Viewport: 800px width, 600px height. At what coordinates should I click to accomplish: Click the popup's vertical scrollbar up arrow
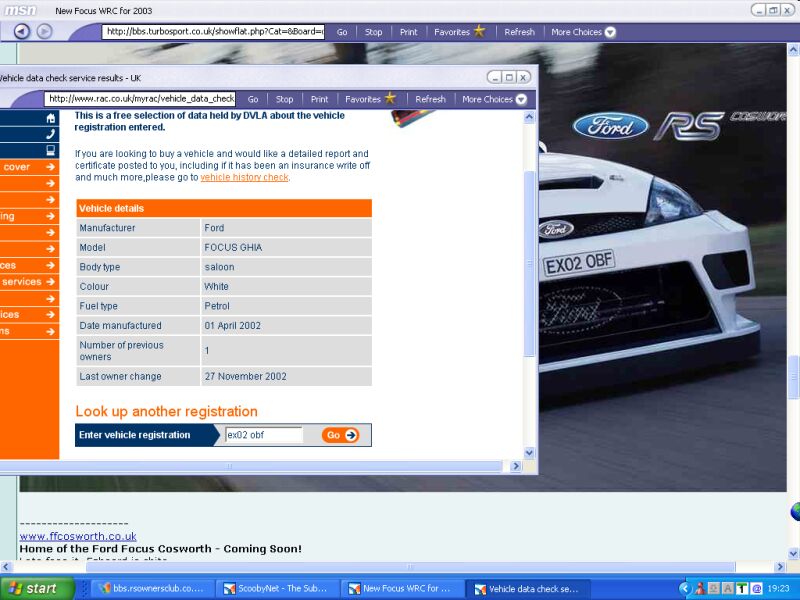529,117
